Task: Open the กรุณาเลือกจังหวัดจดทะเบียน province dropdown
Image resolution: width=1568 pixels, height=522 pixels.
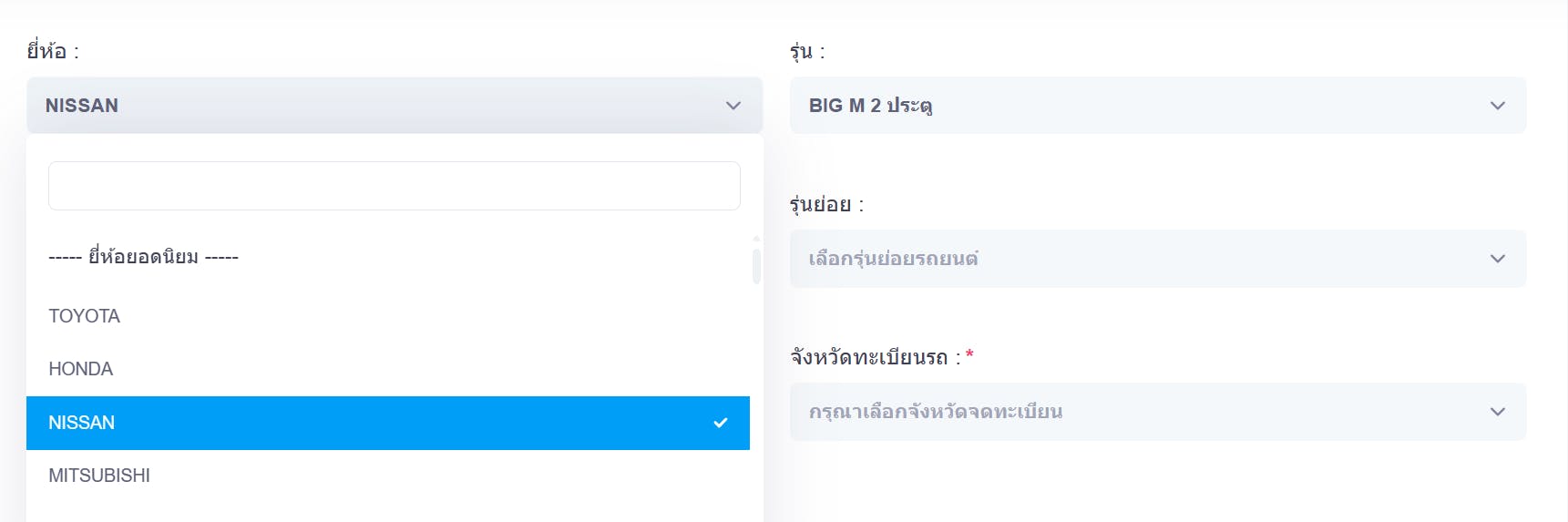Action: [x=1157, y=412]
